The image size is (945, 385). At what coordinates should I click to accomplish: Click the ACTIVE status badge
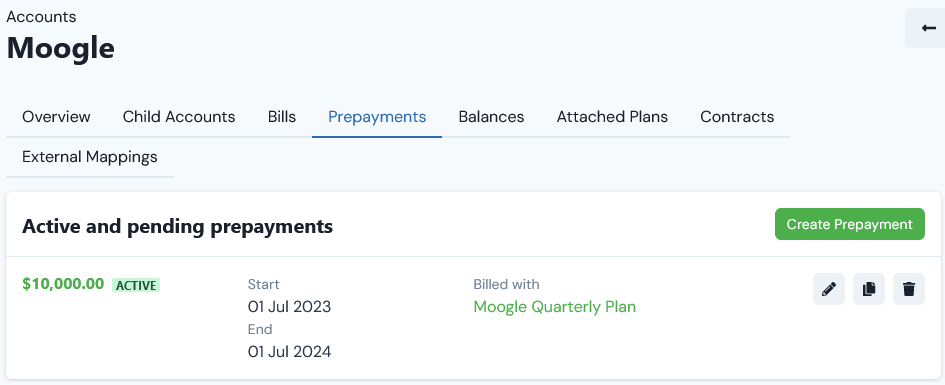pos(136,285)
